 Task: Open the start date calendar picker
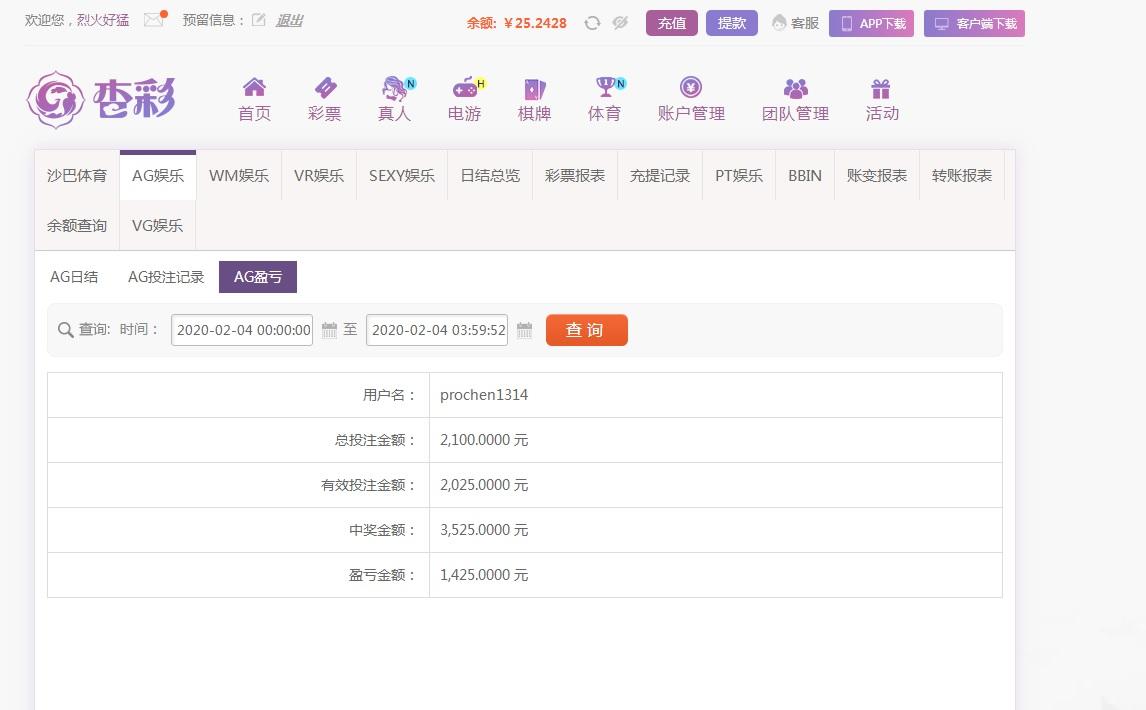click(x=330, y=330)
